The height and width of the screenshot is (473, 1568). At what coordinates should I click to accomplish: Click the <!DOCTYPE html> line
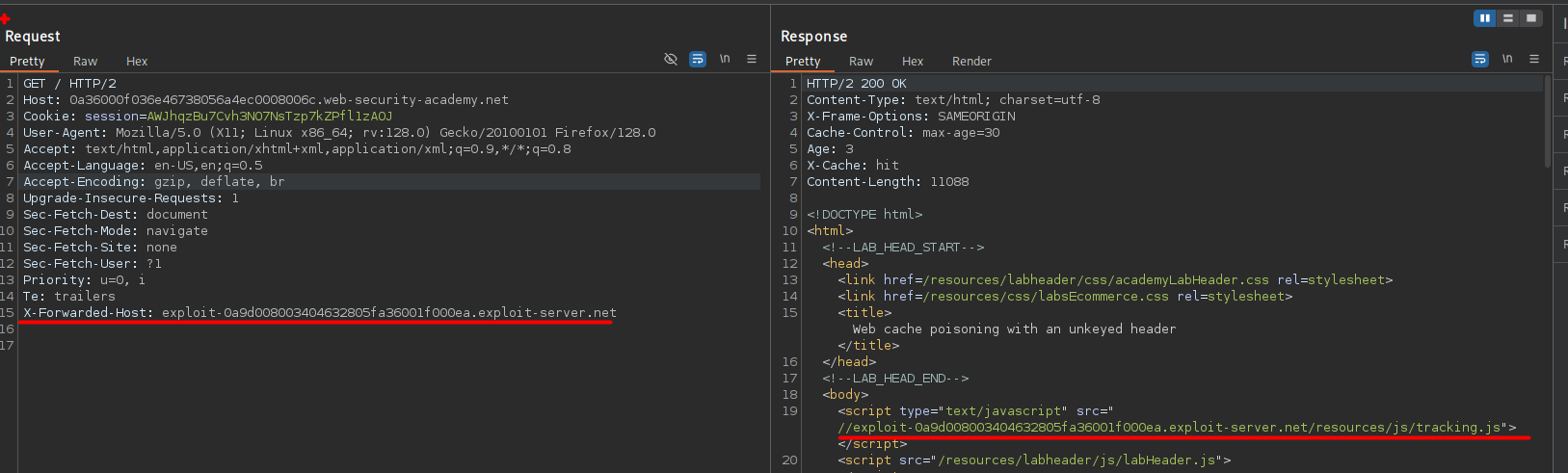(864, 215)
